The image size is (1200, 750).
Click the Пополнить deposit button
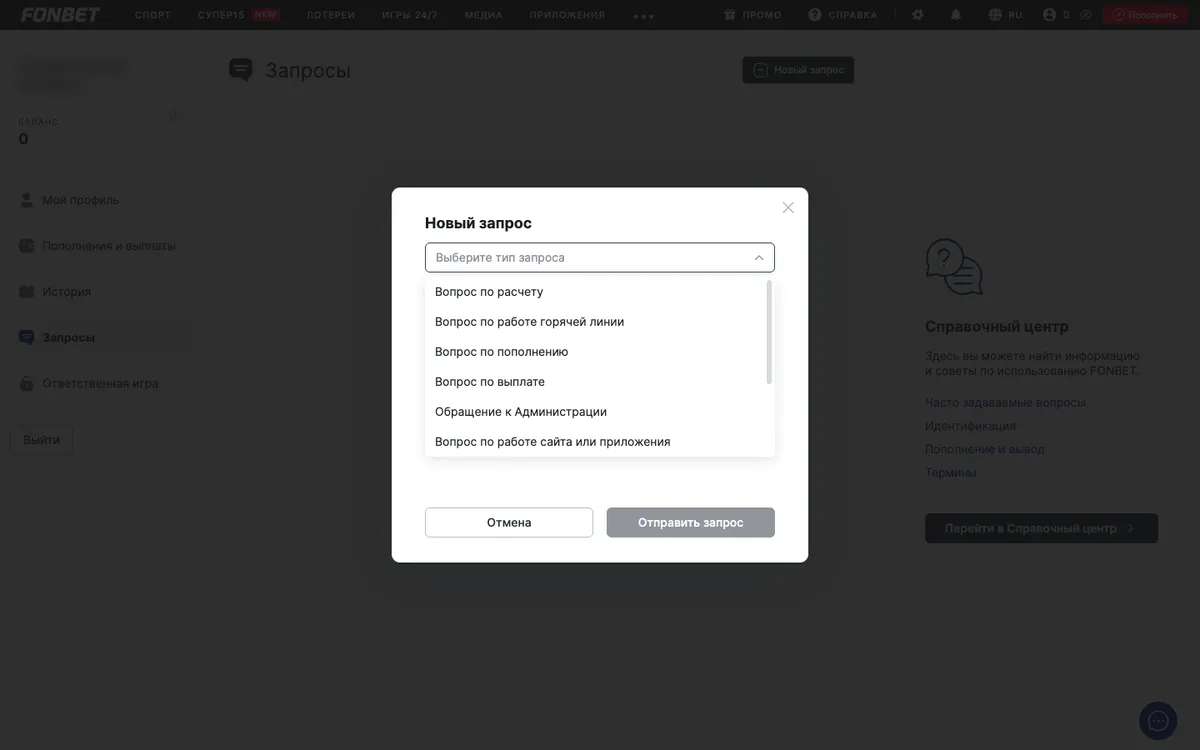[1145, 15]
